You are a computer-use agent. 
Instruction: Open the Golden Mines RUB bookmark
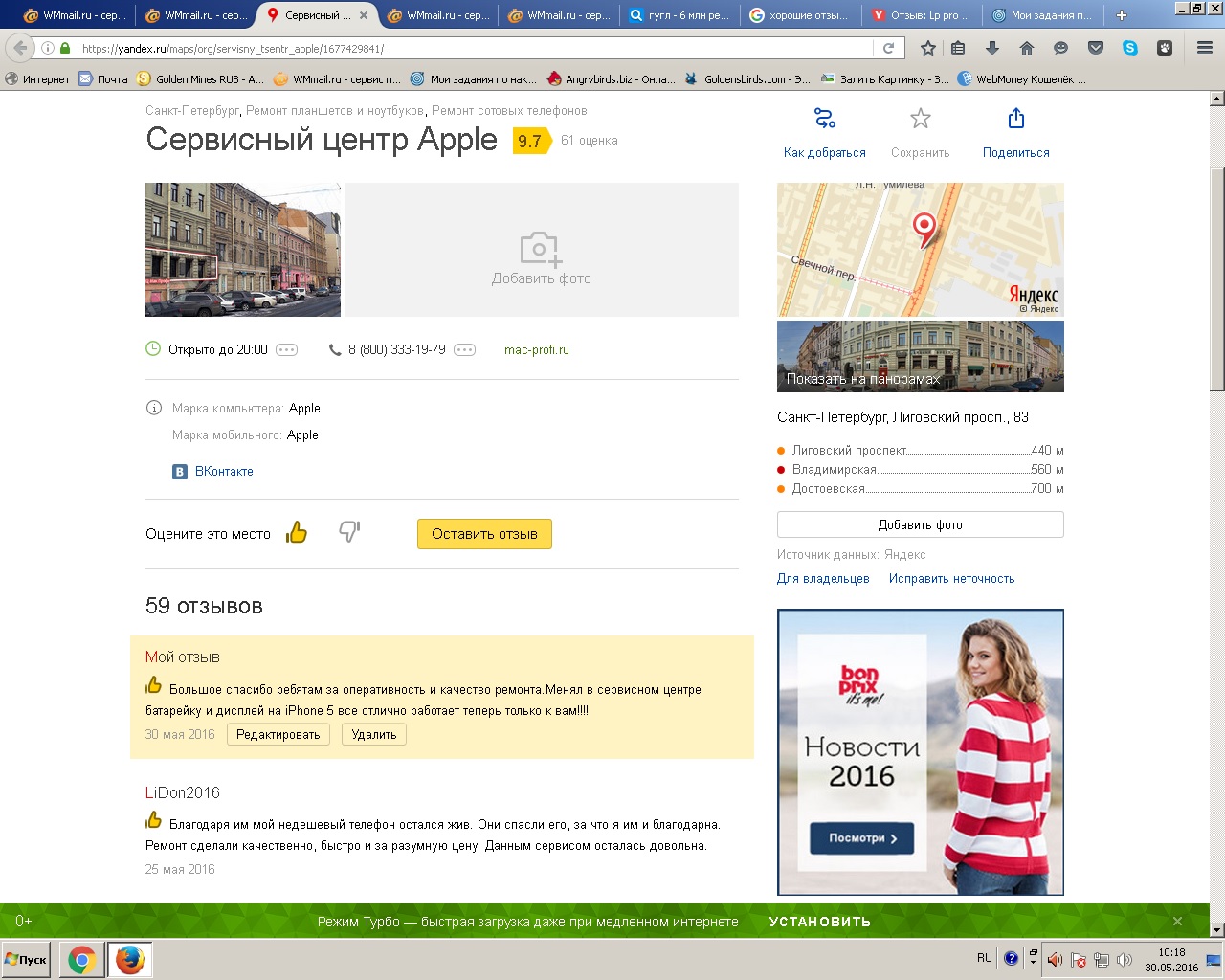pos(201,79)
